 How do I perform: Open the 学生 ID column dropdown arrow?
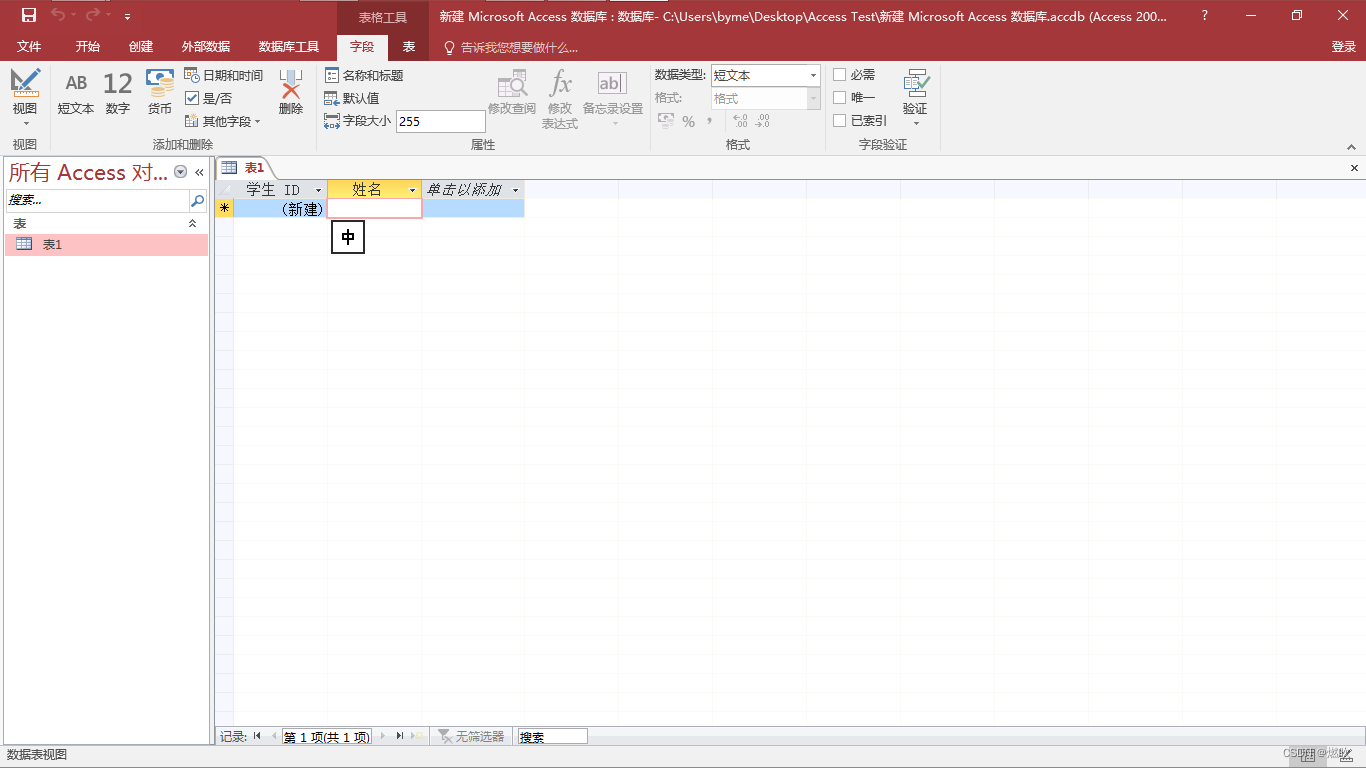click(x=319, y=190)
